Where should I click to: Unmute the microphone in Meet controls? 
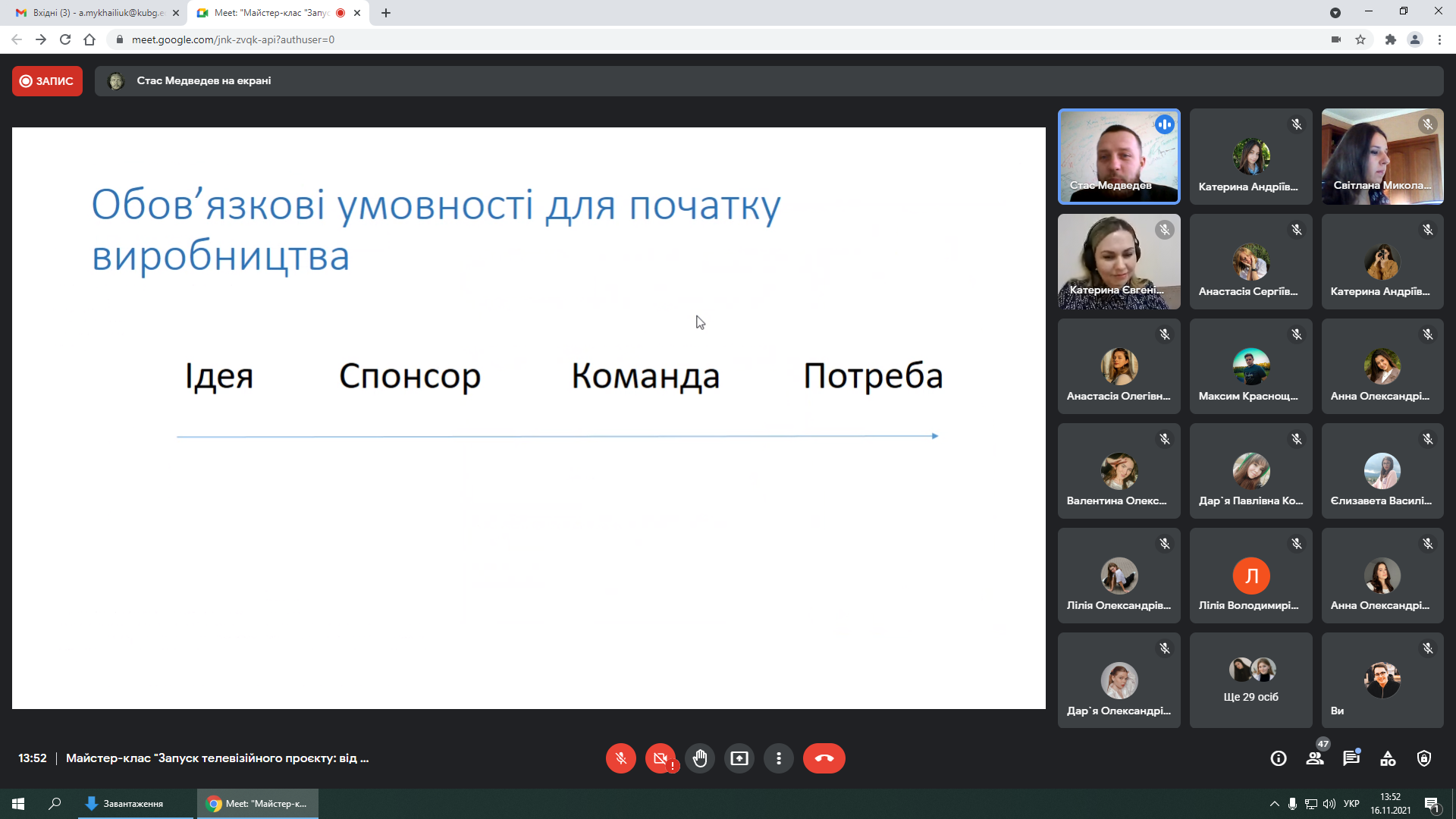point(620,758)
